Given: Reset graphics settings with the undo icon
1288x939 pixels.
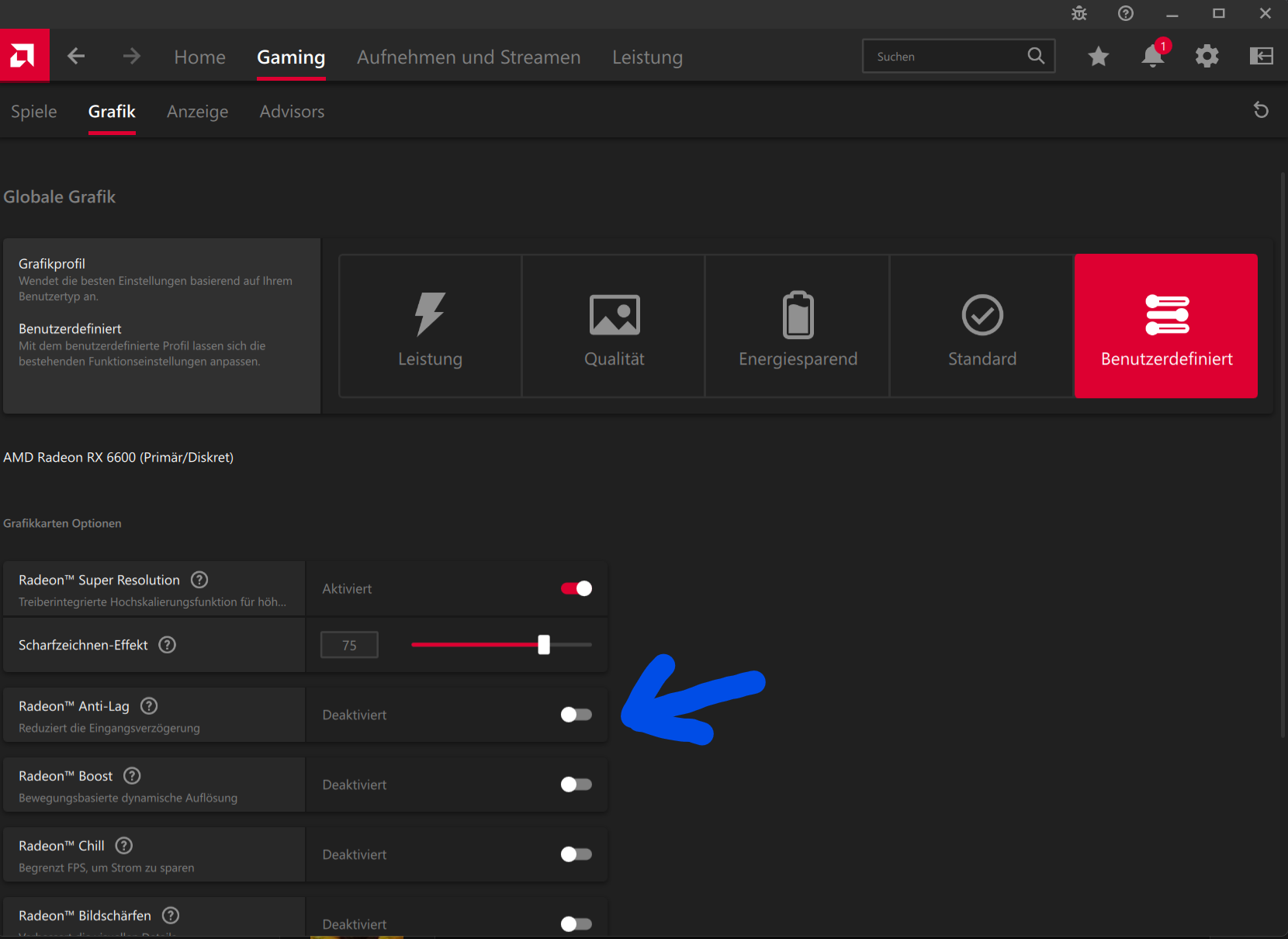Looking at the screenshot, I should tap(1262, 110).
